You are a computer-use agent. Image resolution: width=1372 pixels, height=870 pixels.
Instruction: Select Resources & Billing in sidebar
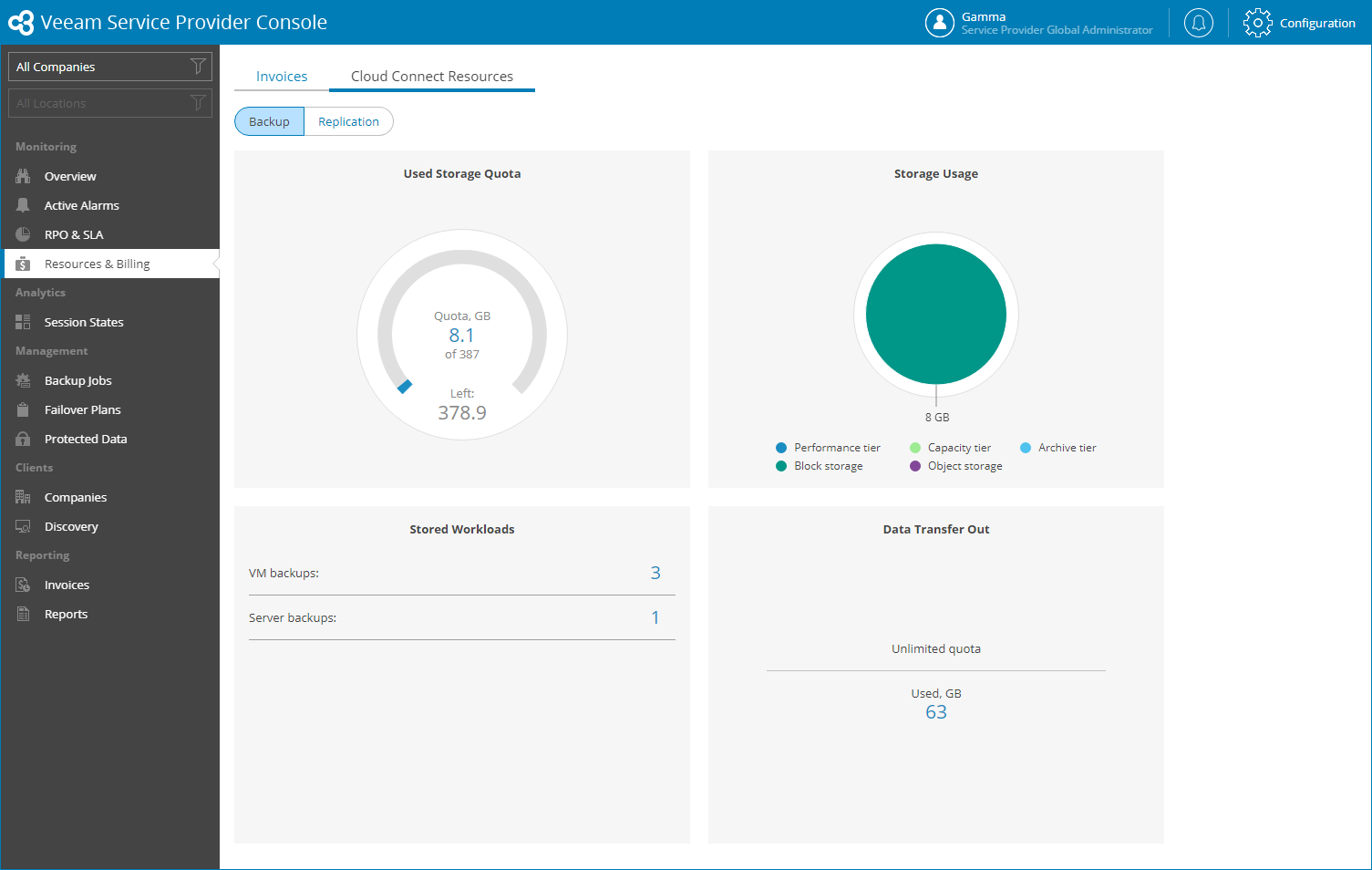pyautogui.click(x=110, y=264)
